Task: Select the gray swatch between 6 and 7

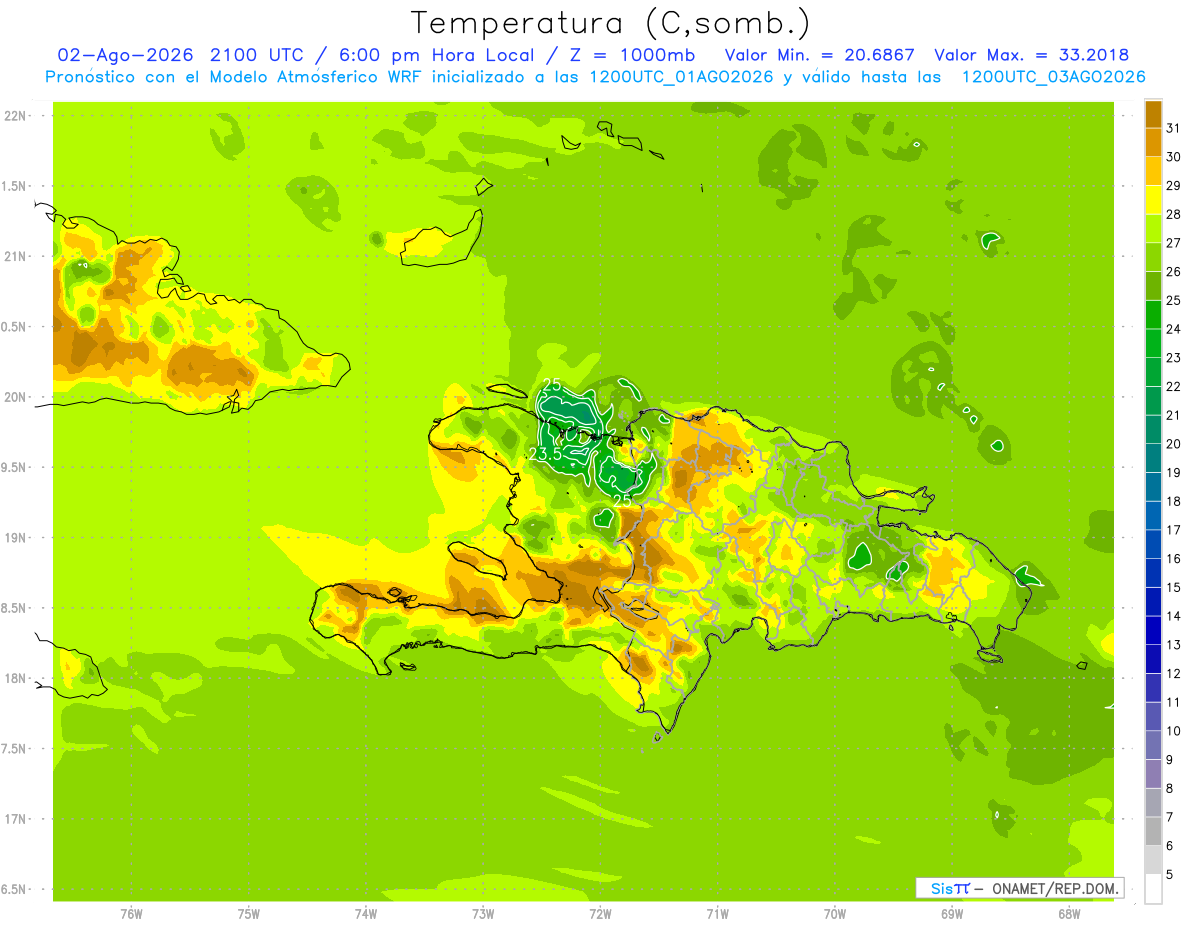Action: point(1153,831)
